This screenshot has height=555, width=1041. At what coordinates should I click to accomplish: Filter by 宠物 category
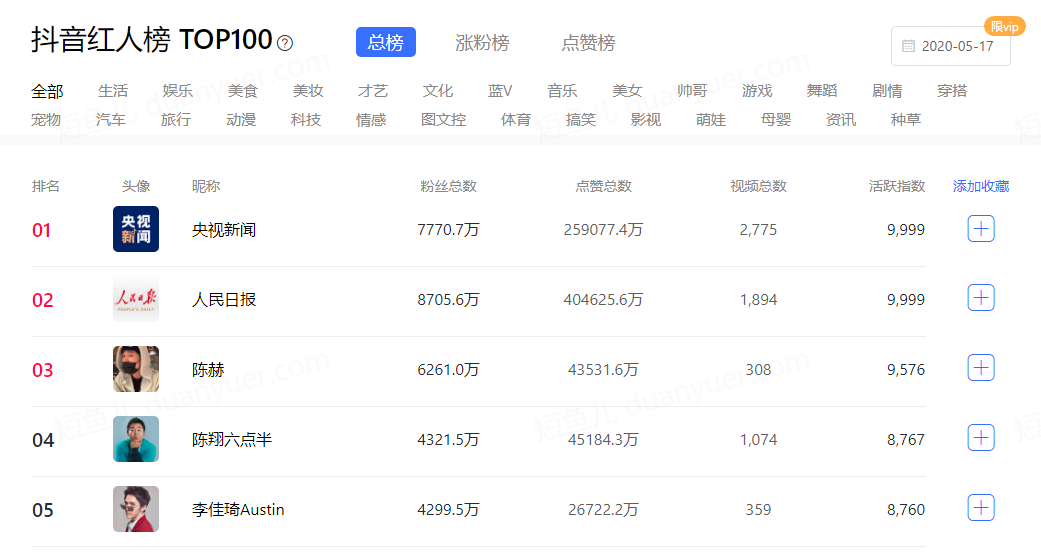tap(46, 120)
